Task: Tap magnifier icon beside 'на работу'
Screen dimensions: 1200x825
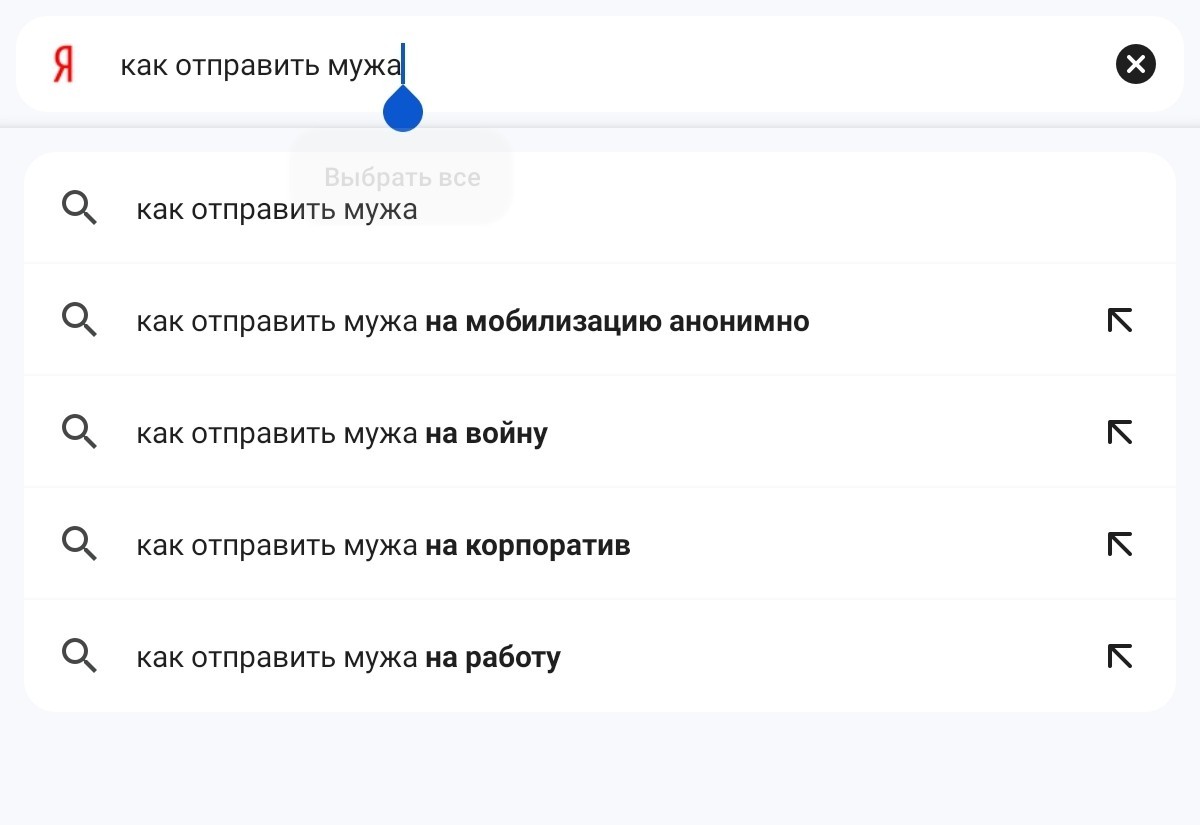Action: tap(80, 656)
